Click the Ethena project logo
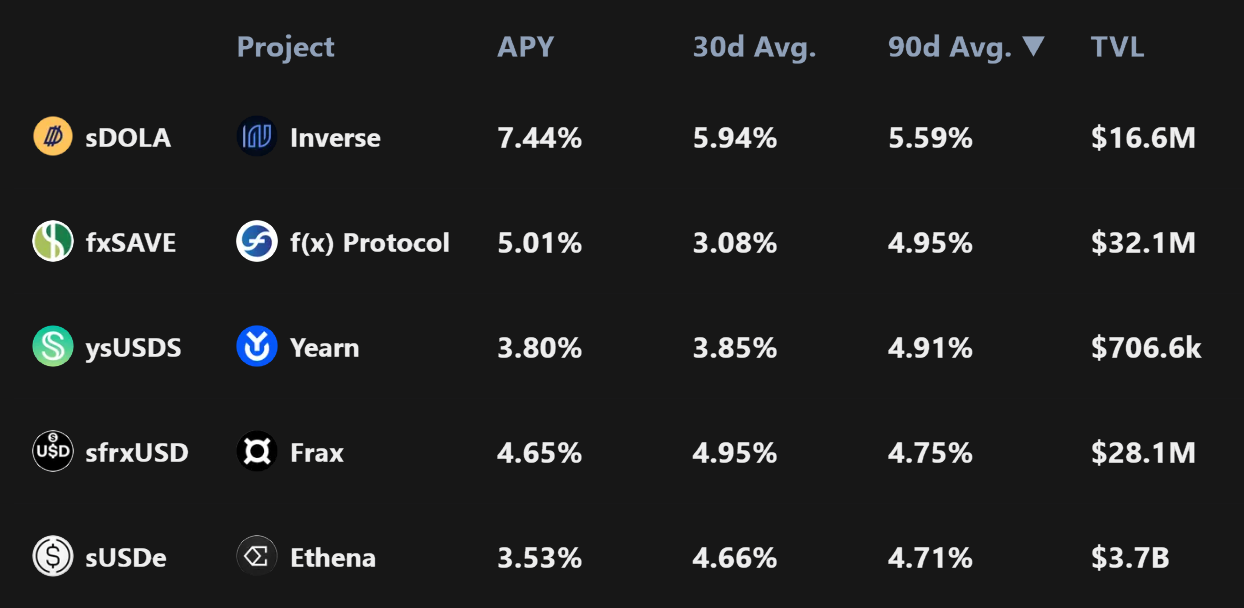Image resolution: width=1244 pixels, height=608 pixels. pos(257,557)
